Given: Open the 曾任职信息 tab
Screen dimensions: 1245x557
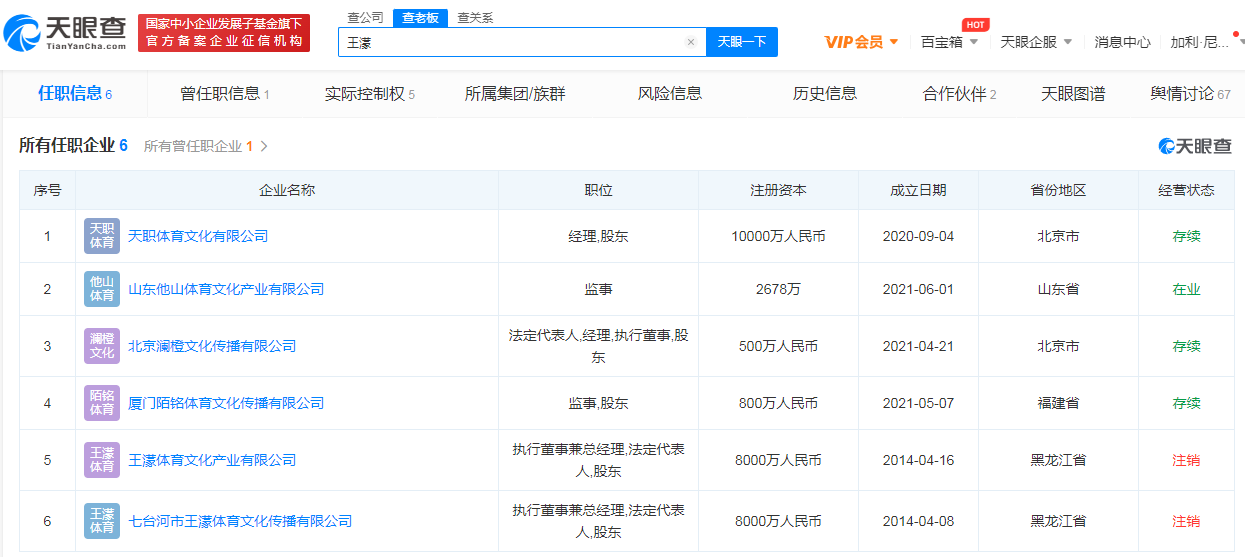Looking at the screenshot, I should [x=225, y=94].
